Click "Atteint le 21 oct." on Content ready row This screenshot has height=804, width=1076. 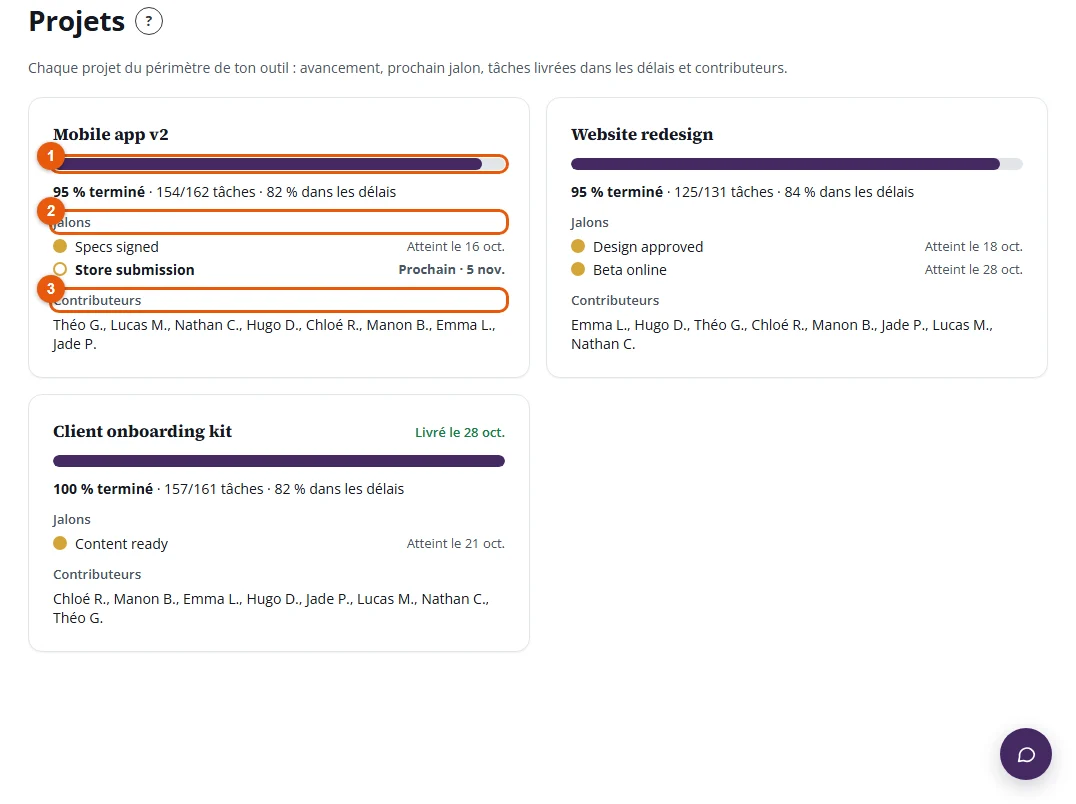click(456, 543)
